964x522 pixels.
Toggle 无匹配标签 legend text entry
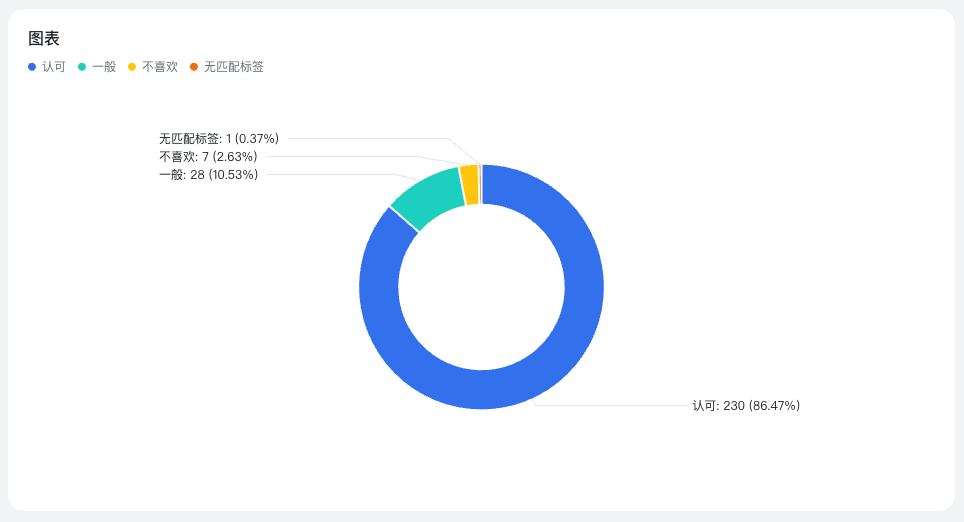coord(234,67)
